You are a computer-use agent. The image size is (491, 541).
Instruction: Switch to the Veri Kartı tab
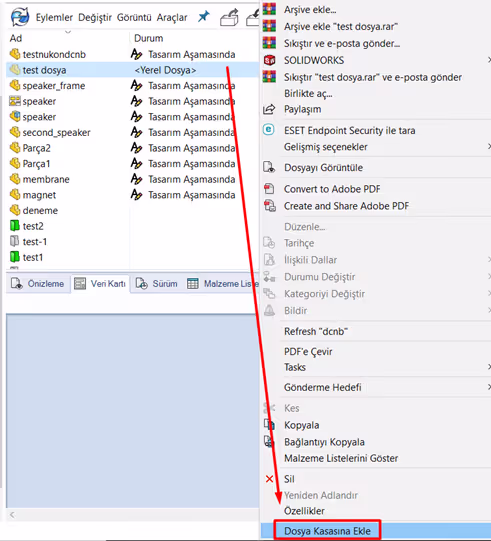point(100,284)
